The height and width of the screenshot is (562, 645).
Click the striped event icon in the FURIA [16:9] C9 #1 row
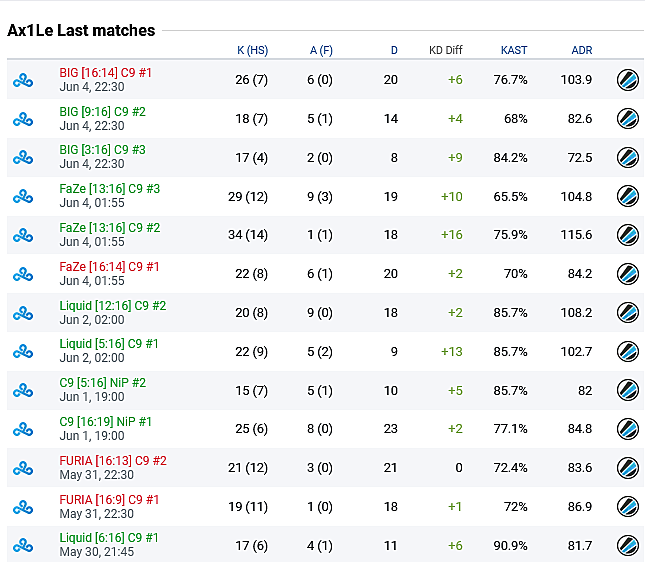[x=627, y=507]
